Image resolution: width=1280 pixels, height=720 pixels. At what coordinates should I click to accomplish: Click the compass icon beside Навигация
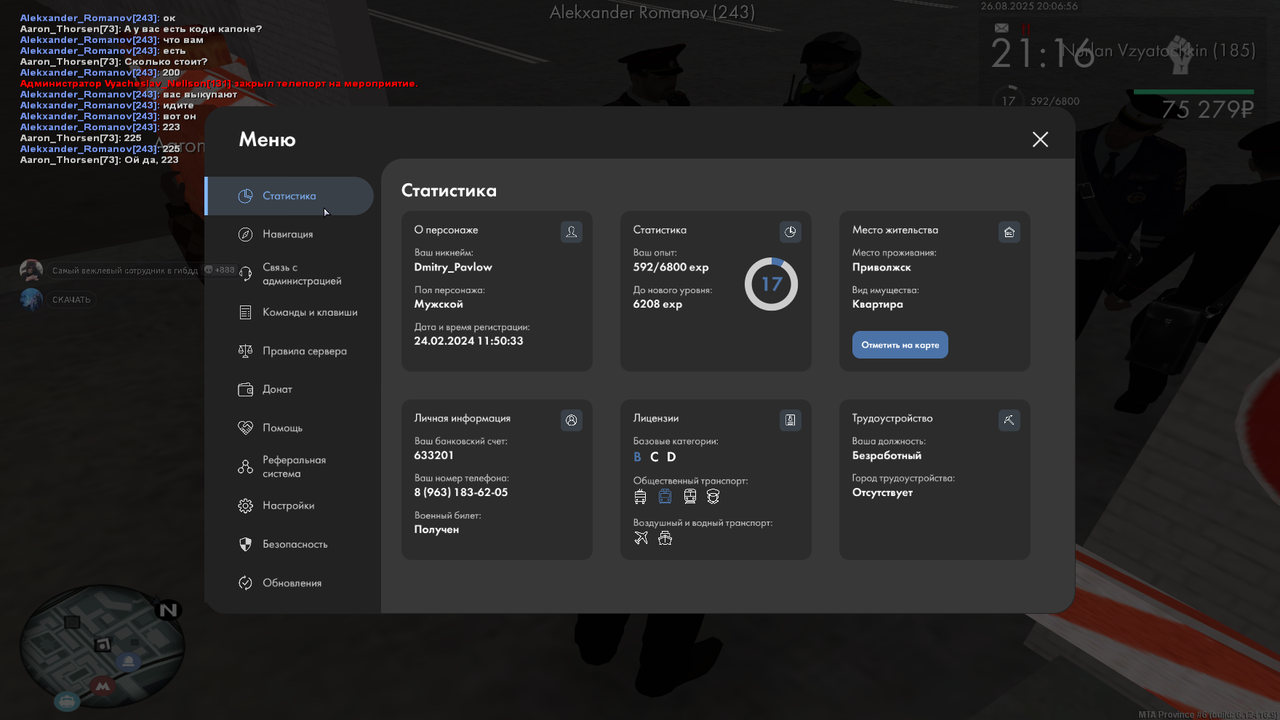[245, 234]
